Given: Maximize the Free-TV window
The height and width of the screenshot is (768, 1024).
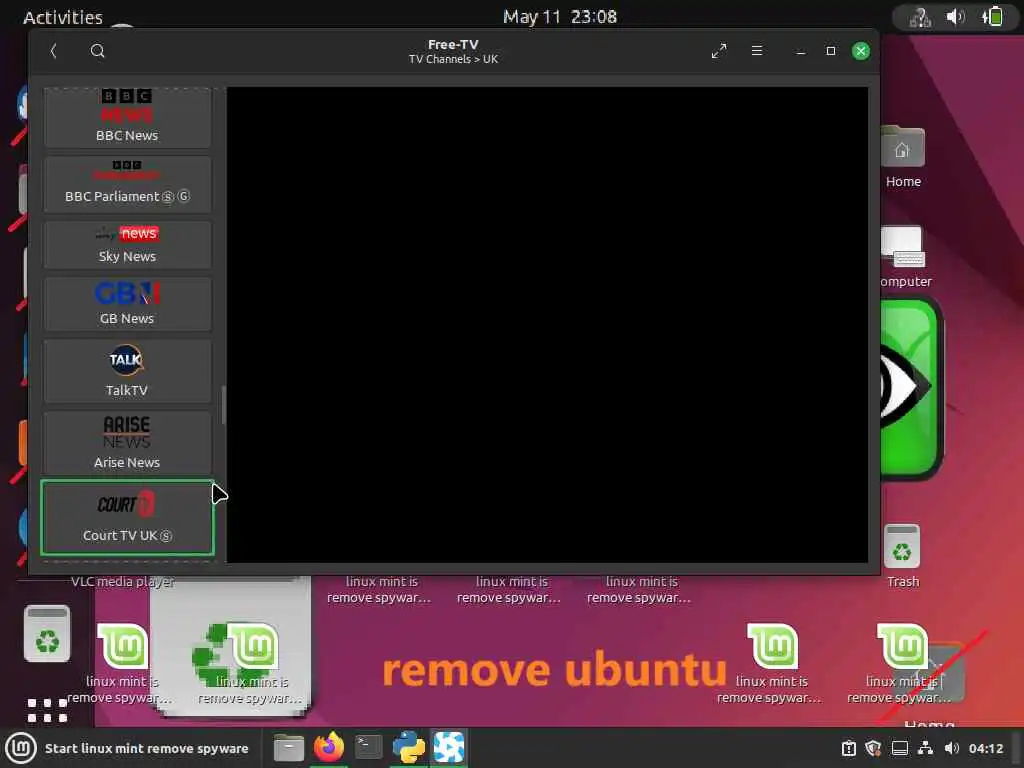Looking at the screenshot, I should 831,51.
